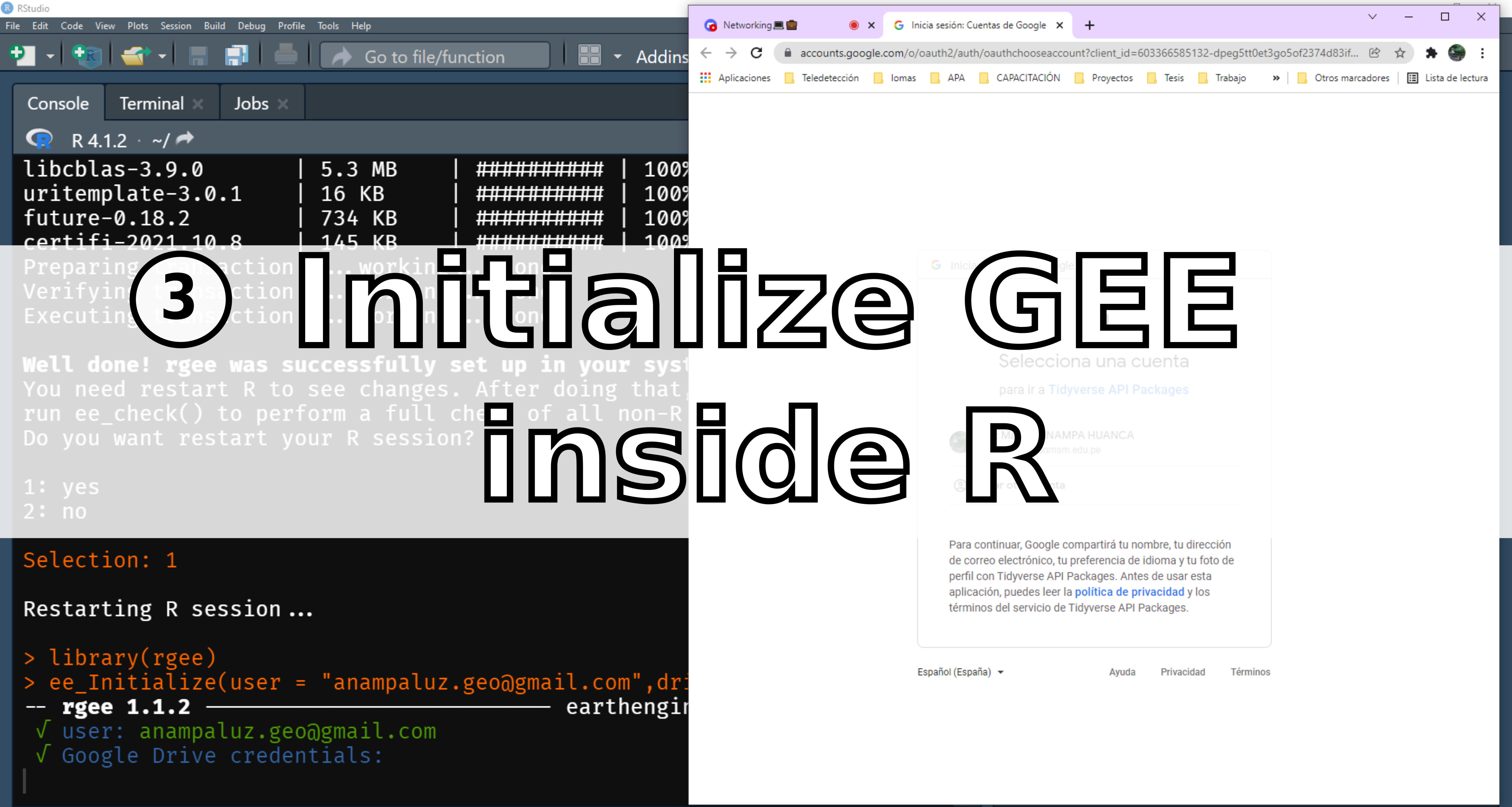The height and width of the screenshot is (807, 1512).
Task: Click the share this page icon
Action: point(1375,53)
